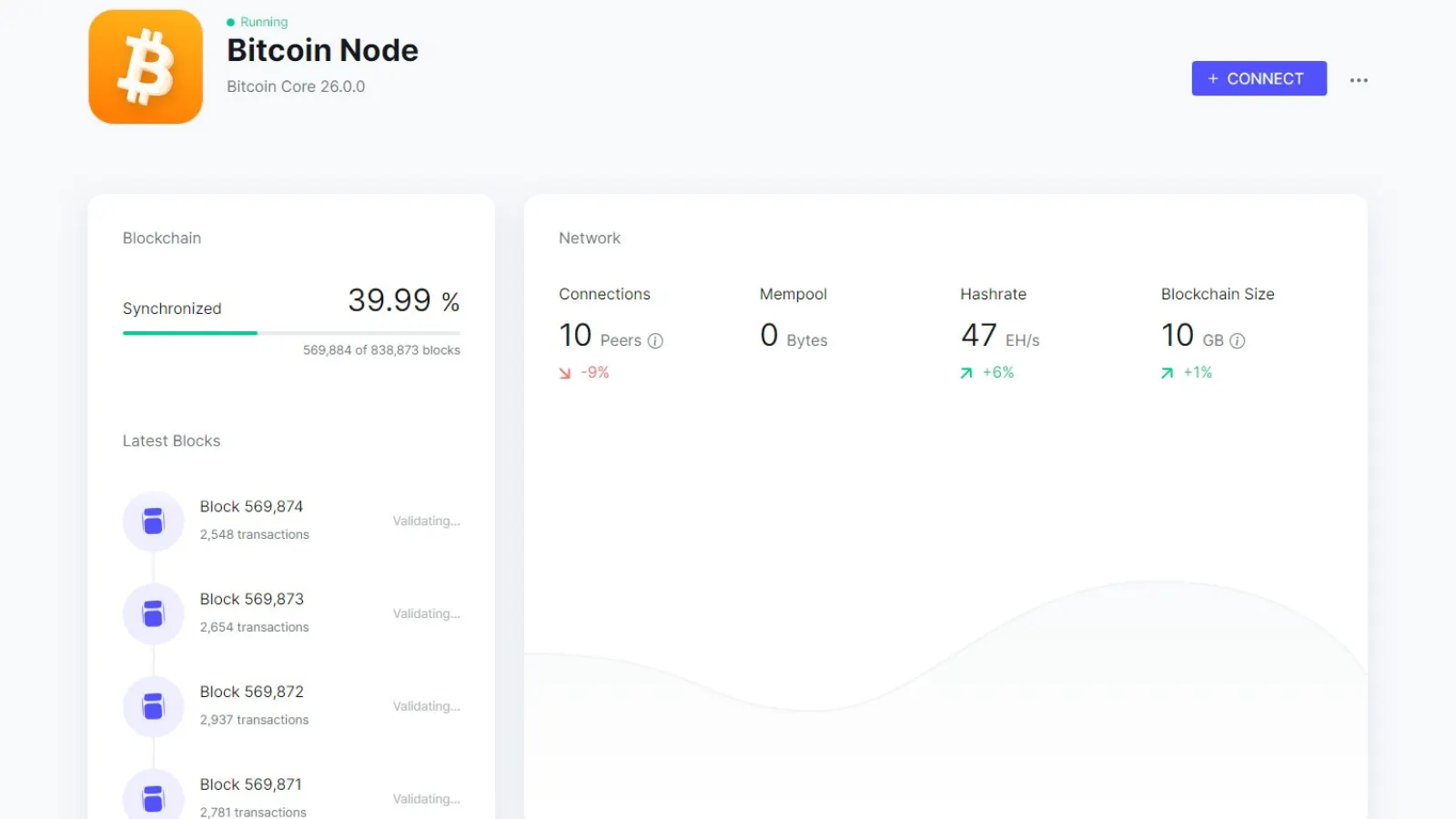1456x819 pixels.
Task: Click Validating status for Block 569,873
Action: point(427,614)
